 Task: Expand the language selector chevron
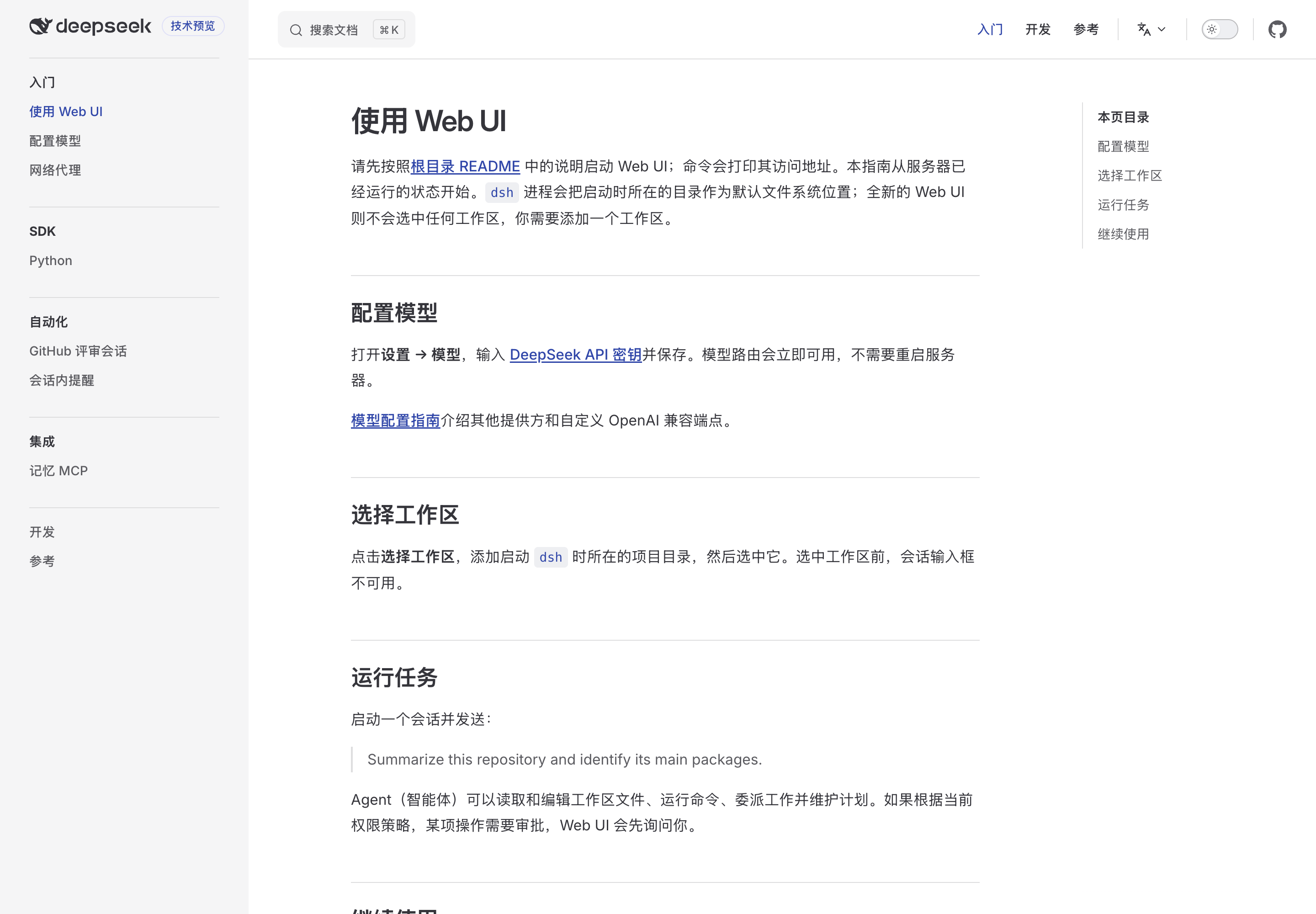coord(1162,29)
